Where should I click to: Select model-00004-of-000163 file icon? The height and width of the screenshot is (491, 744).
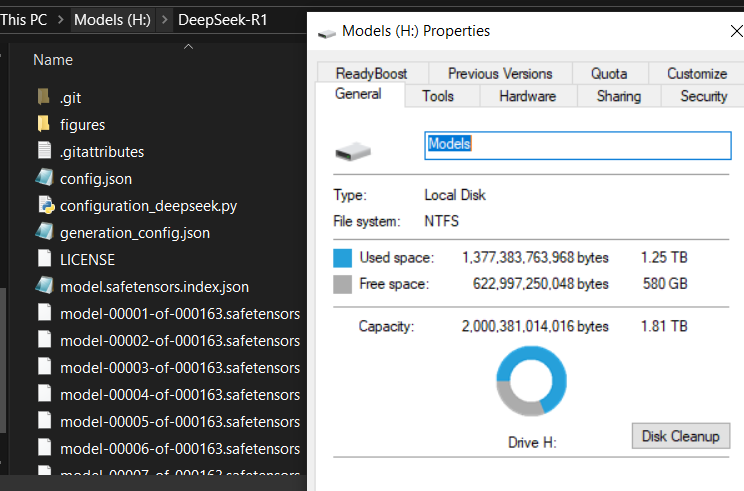tap(45, 394)
